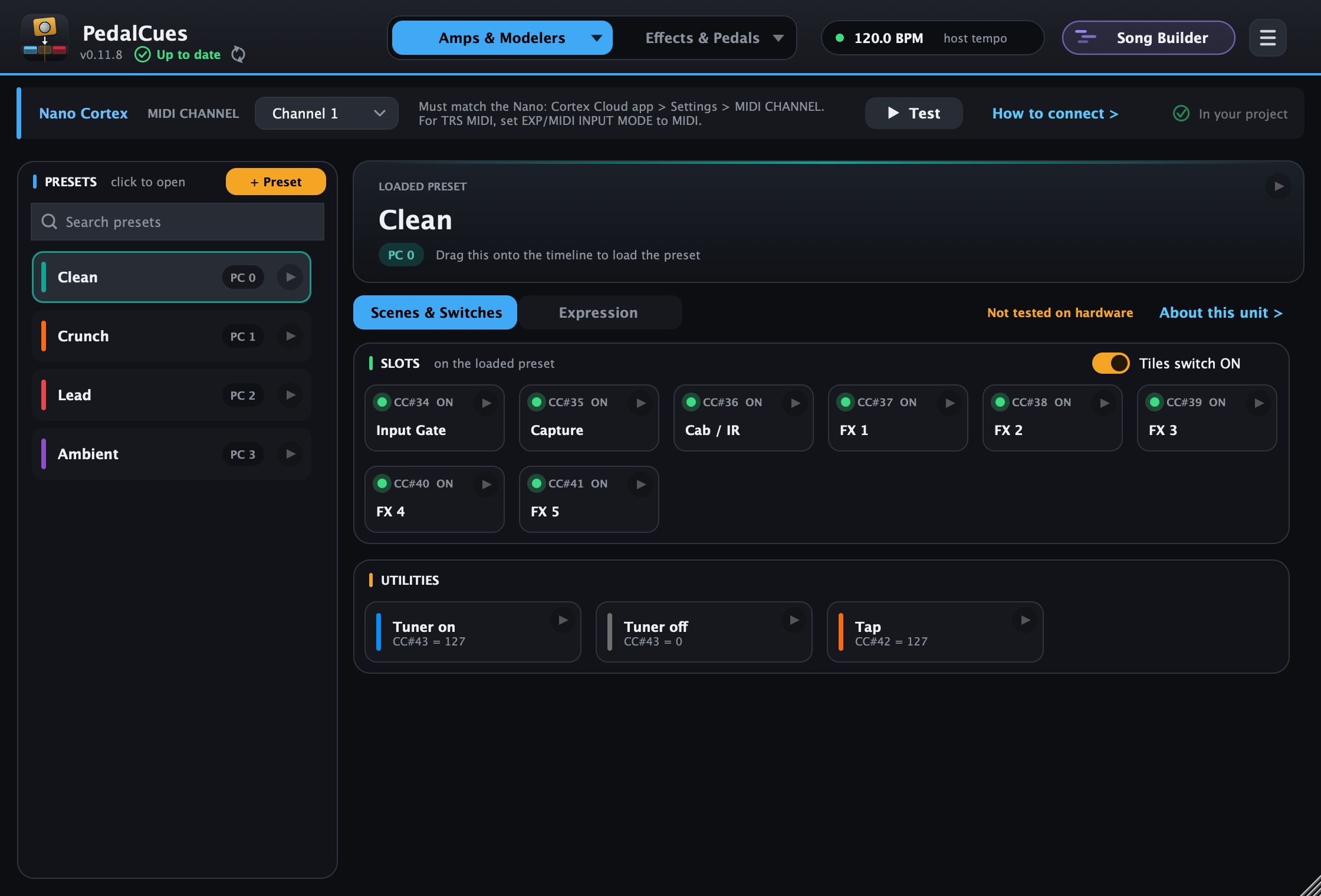Switch to the Scenes & Switches tab
The image size is (1321, 896).
[435, 312]
